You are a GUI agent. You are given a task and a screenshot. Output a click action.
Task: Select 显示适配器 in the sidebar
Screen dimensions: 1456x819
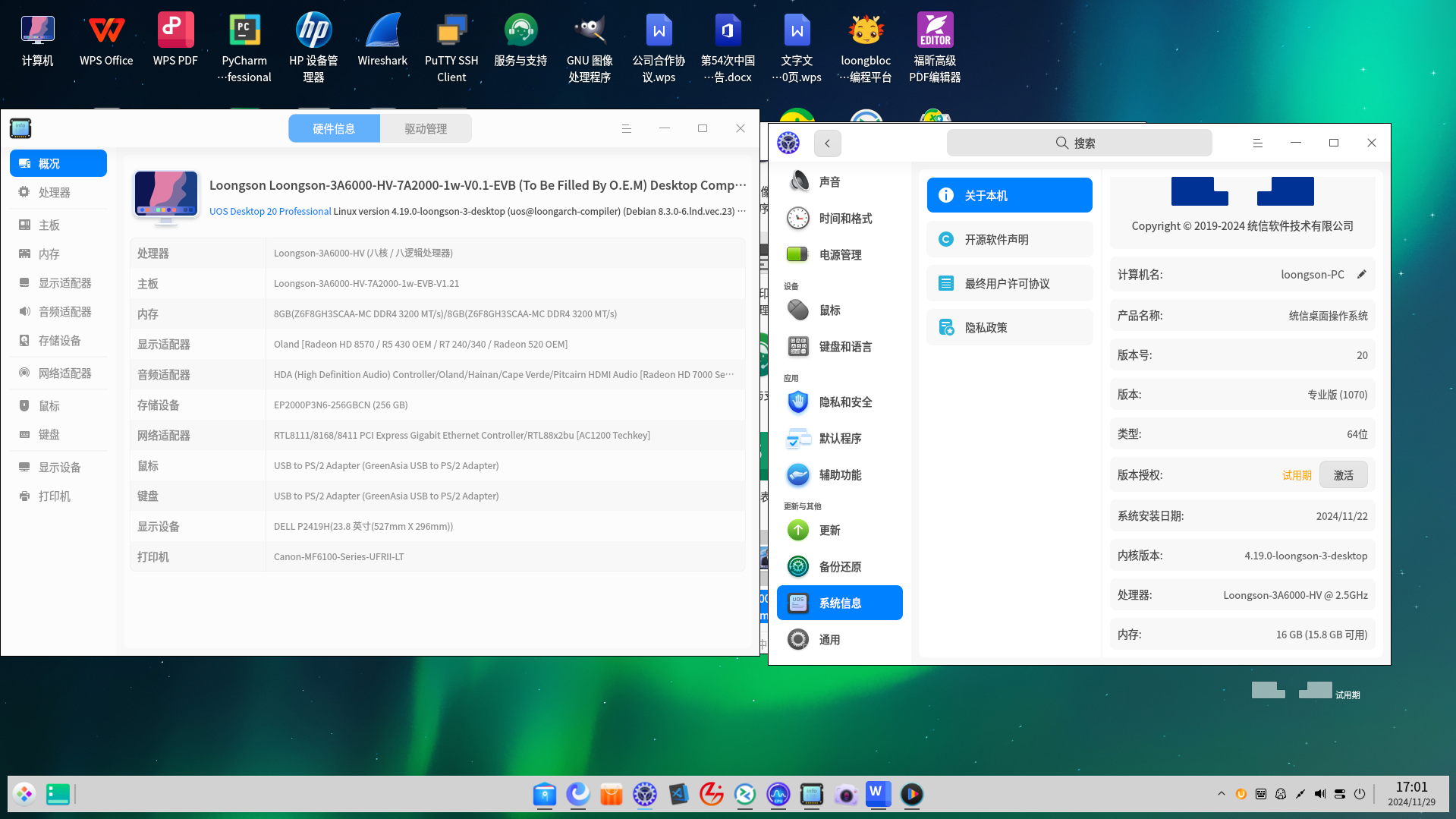[x=58, y=282]
